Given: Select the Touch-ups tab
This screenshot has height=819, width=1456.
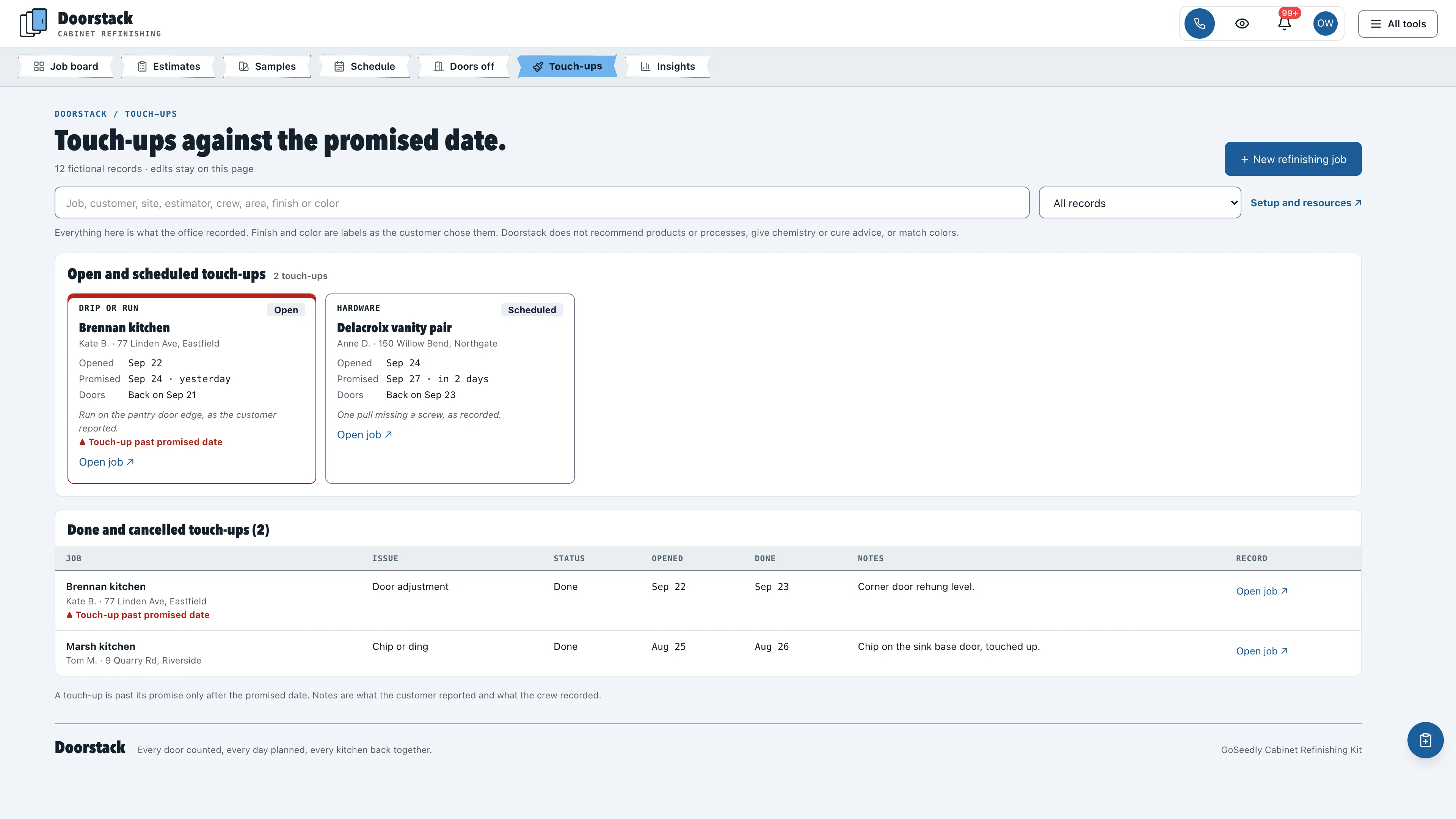Looking at the screenshot, I should pos(568,66).
